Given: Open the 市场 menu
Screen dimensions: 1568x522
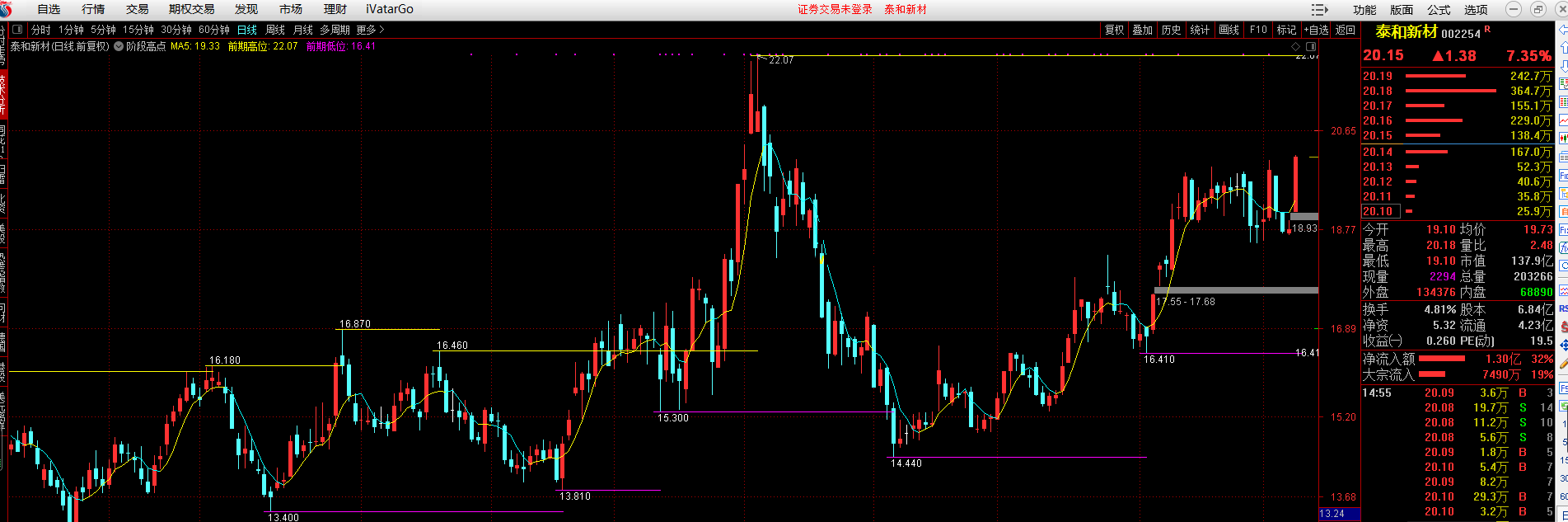Looking at the screenshot, I should (290, 9).
